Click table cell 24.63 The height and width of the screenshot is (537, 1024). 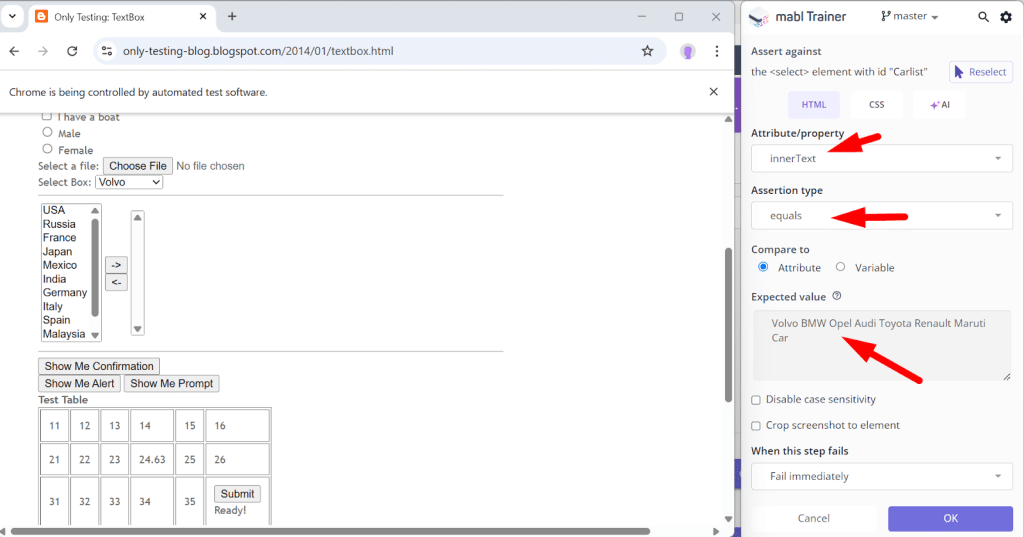tap(152, 459)
